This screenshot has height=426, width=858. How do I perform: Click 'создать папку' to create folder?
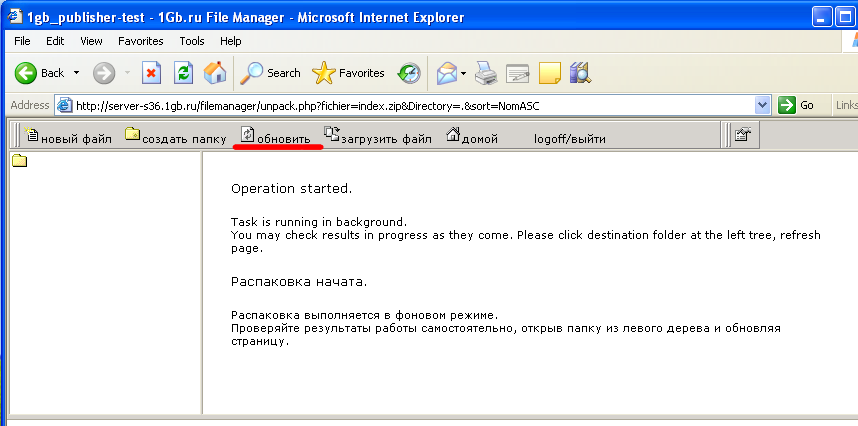[176, 138]
